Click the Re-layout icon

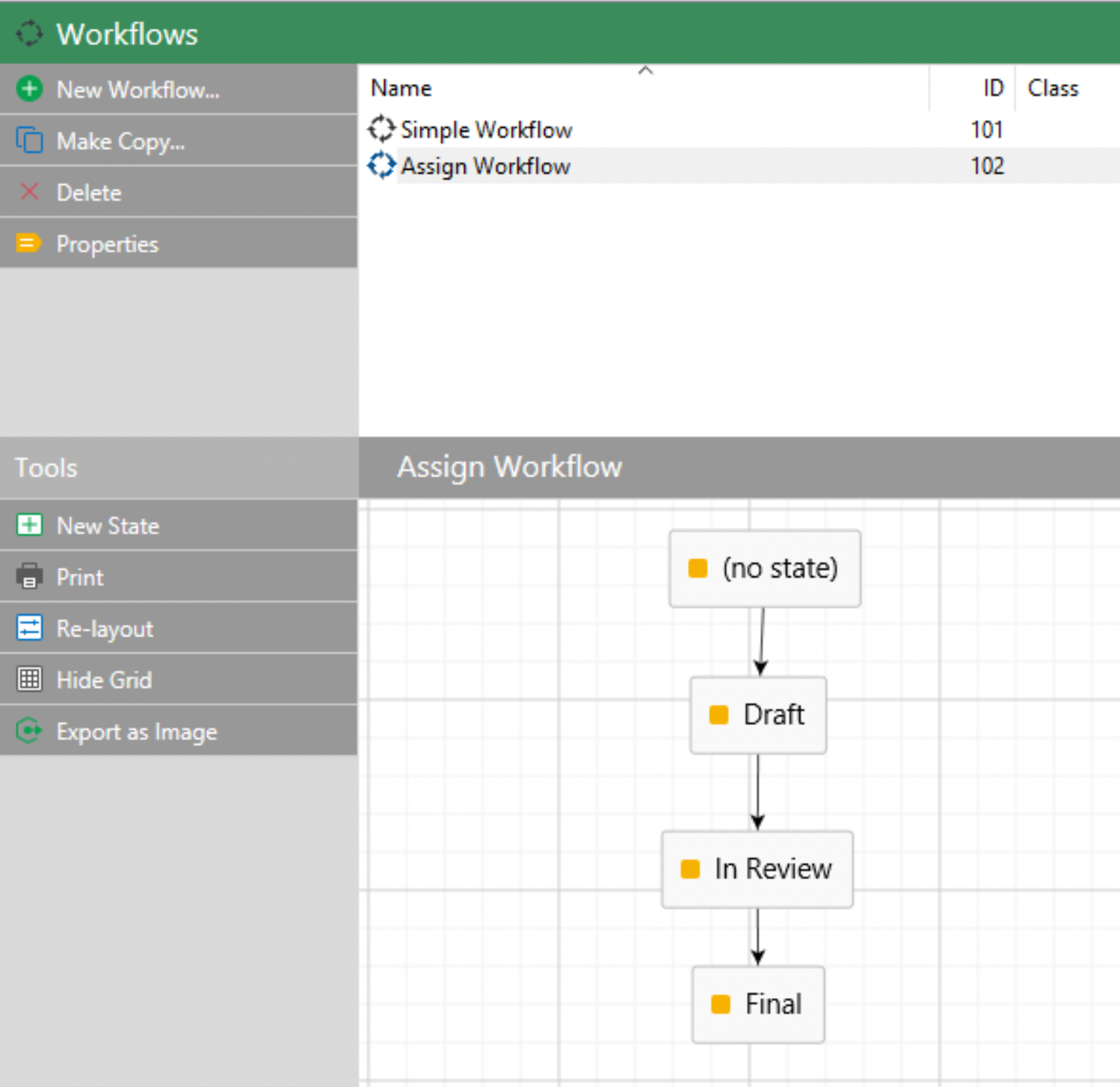point(29,627)
